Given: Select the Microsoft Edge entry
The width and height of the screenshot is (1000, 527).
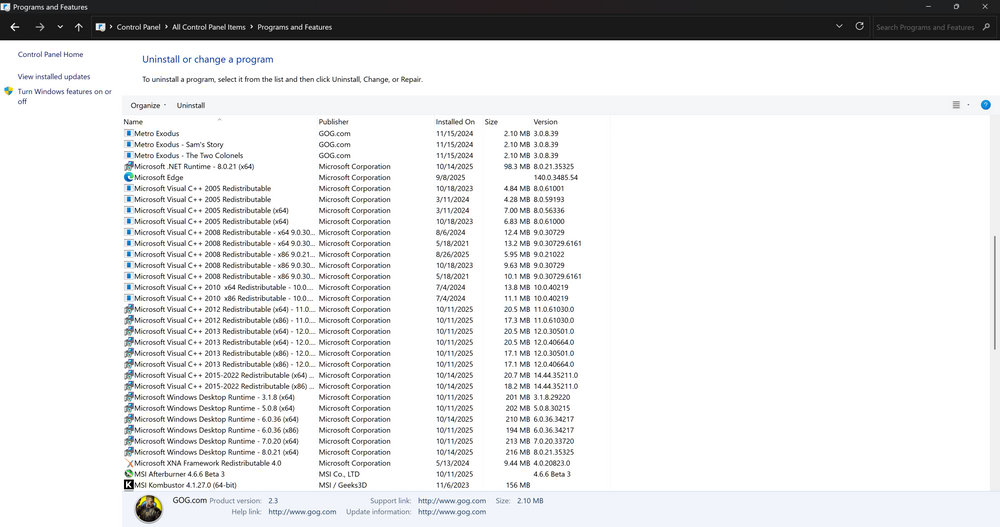Looking at the screenshot, I should tap(161, 177).
